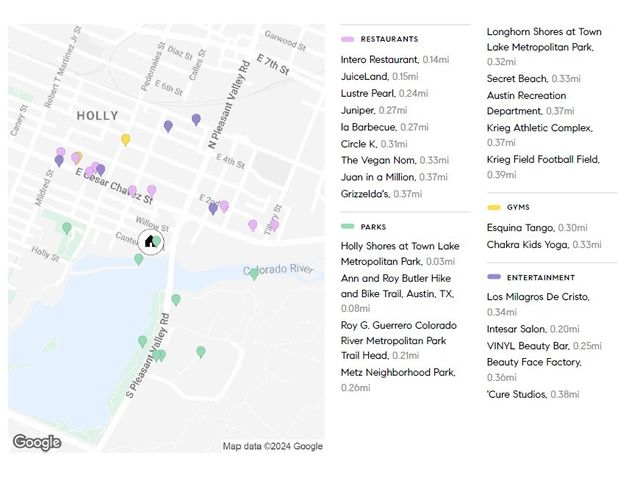Select Los Milagros De Cristo entry
The image size is (640, 480).
(538, 304)
